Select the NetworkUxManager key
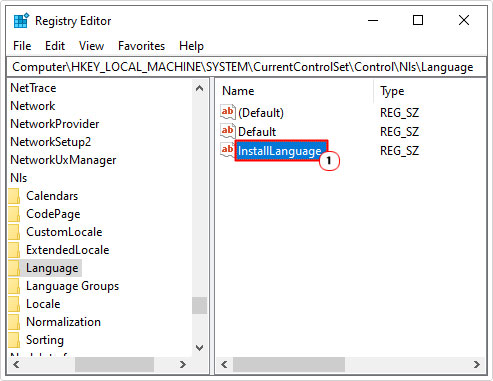The height and width of the screenshot is (381, 493). [x=63, y=160]
